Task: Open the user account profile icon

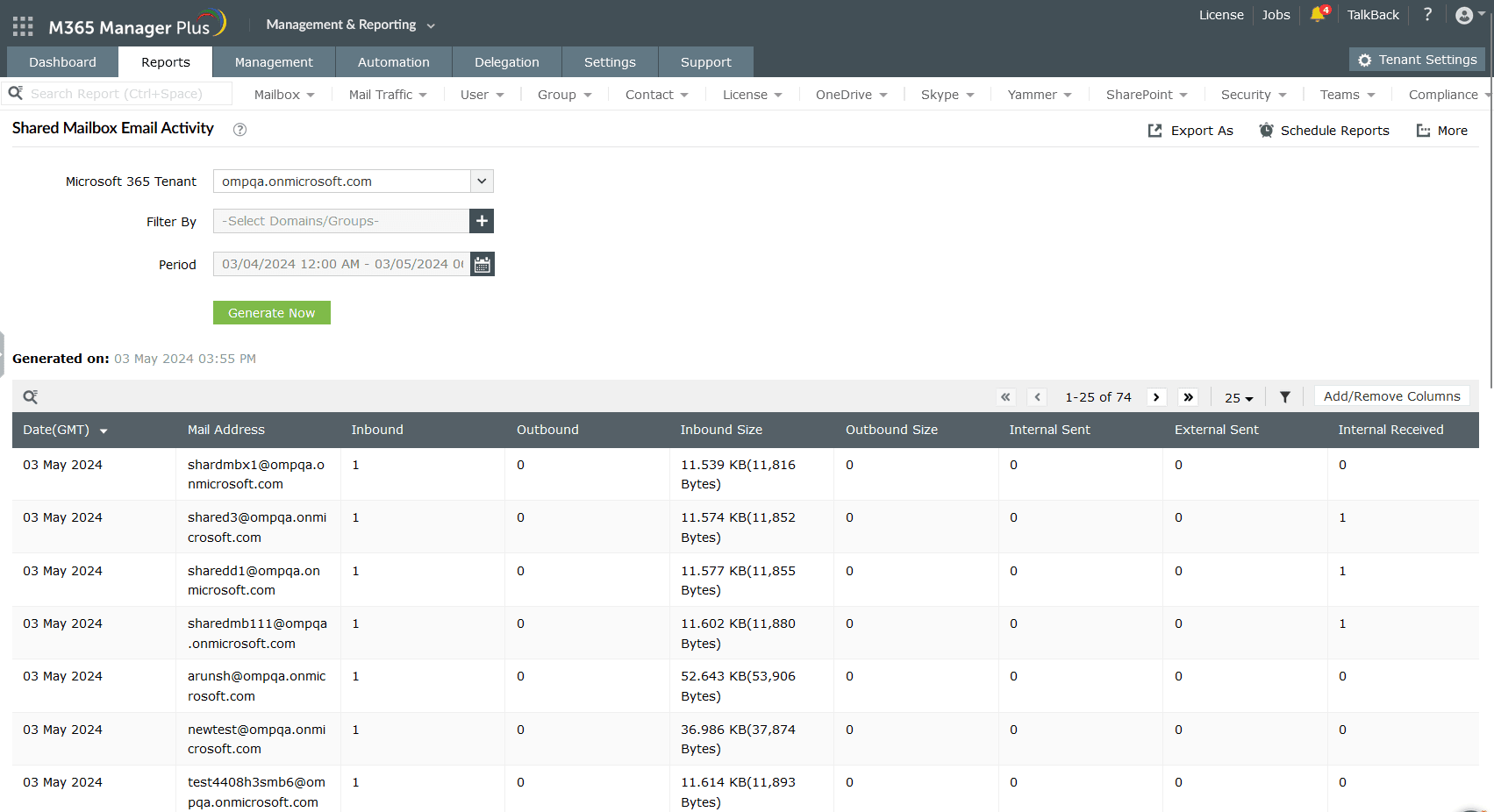Action: 1464,15
